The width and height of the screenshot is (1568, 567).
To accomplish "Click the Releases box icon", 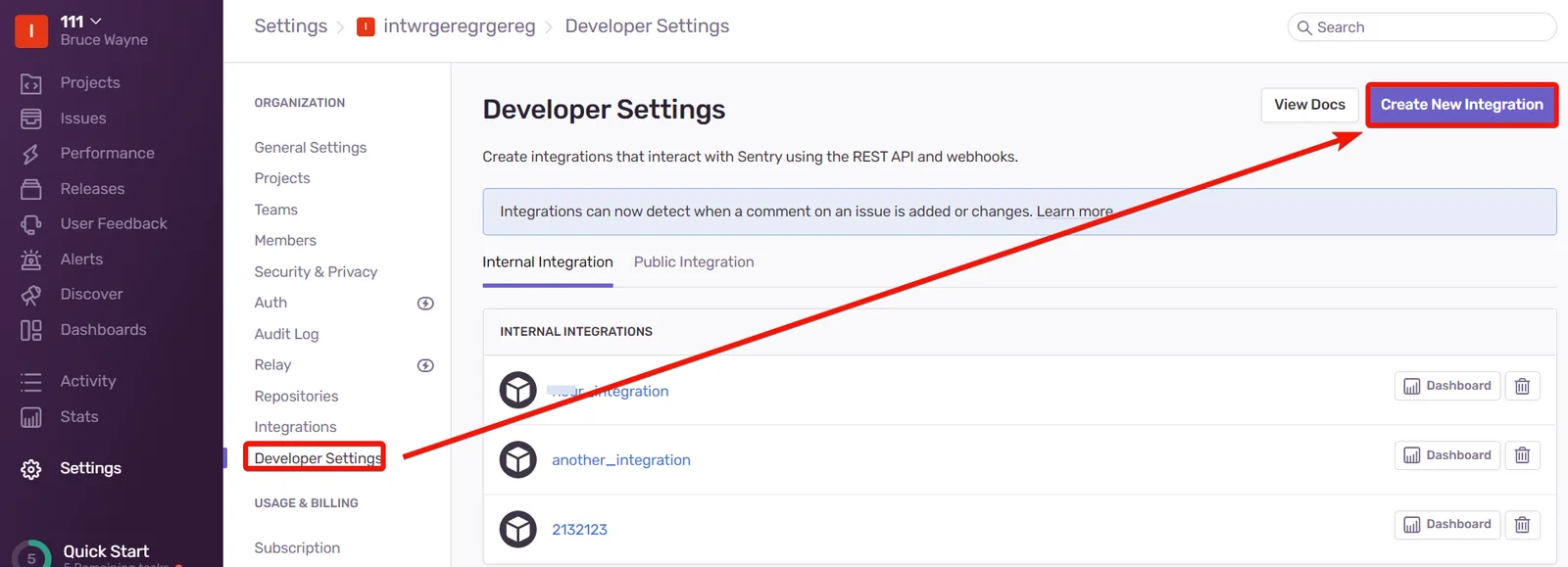I will (x=31, y=189).
